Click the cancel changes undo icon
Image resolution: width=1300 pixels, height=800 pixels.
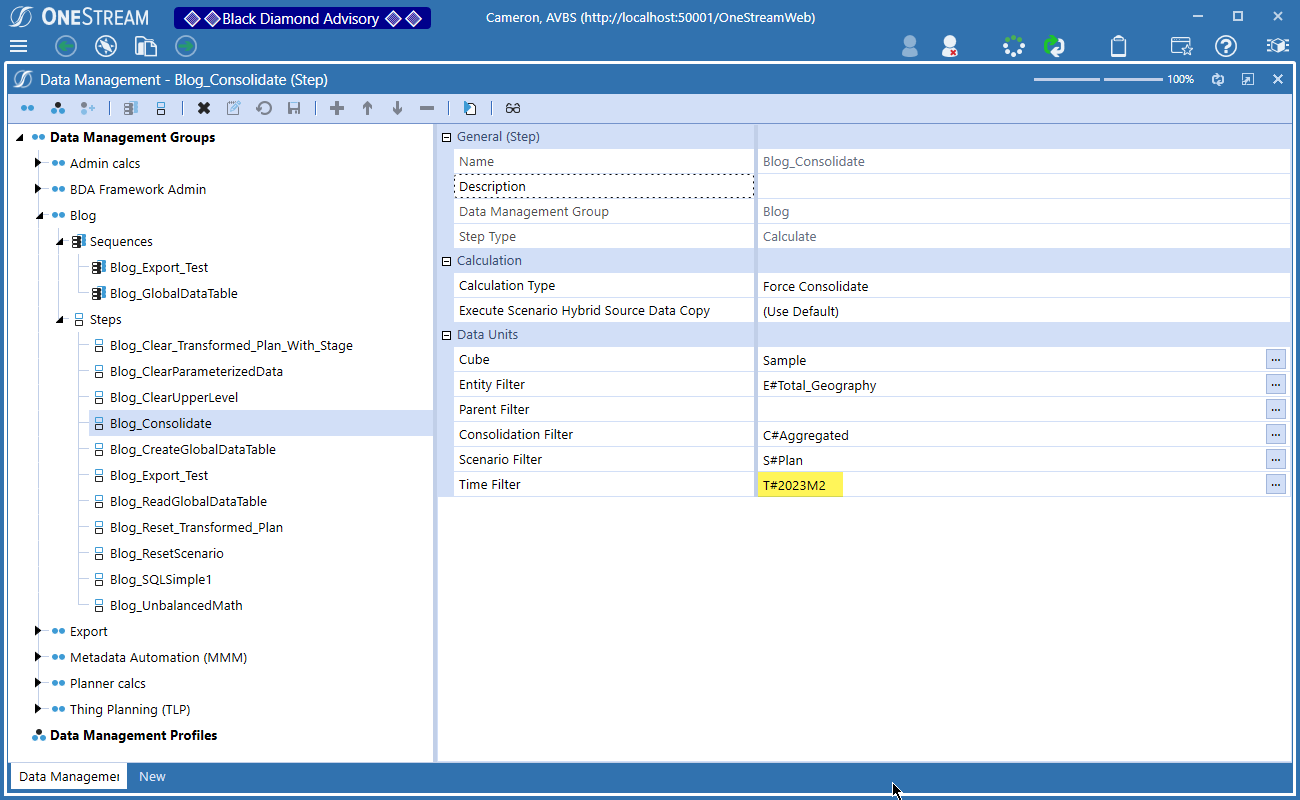click(264, 108)
